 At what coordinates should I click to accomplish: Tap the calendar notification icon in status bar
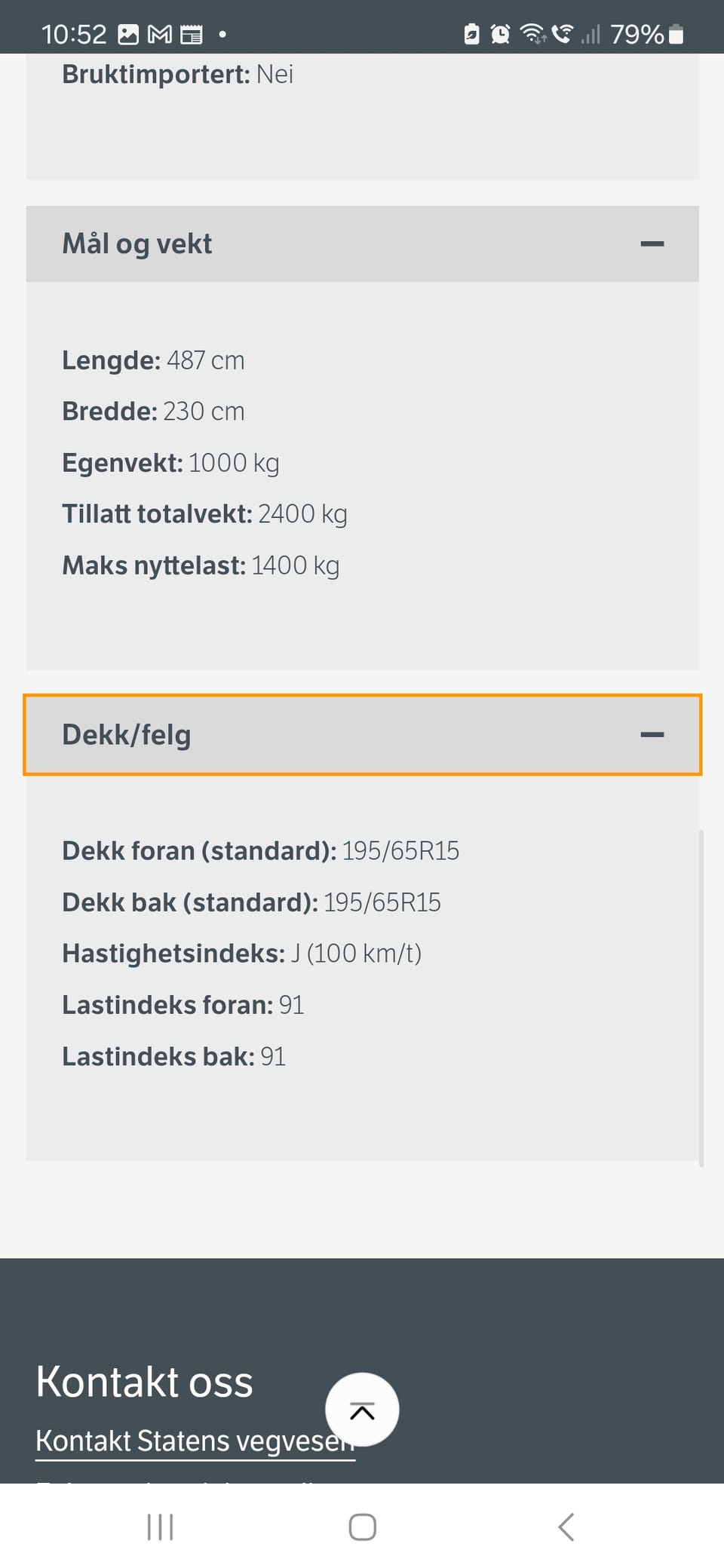point(192,35)
